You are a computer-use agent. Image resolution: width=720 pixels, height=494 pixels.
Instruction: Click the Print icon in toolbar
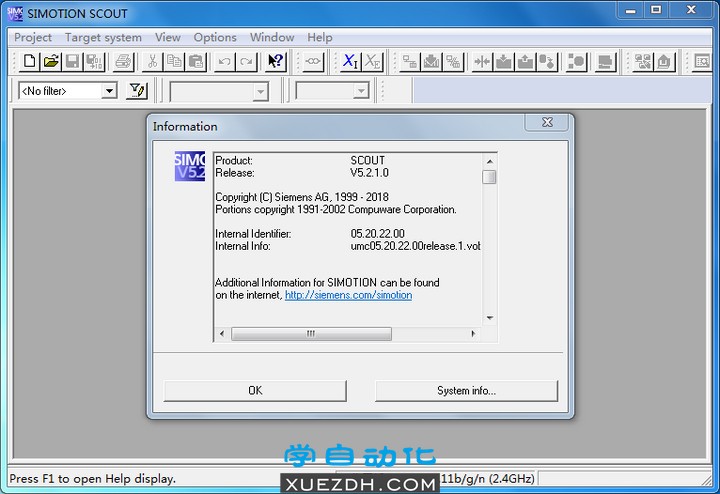pos(123,61)
